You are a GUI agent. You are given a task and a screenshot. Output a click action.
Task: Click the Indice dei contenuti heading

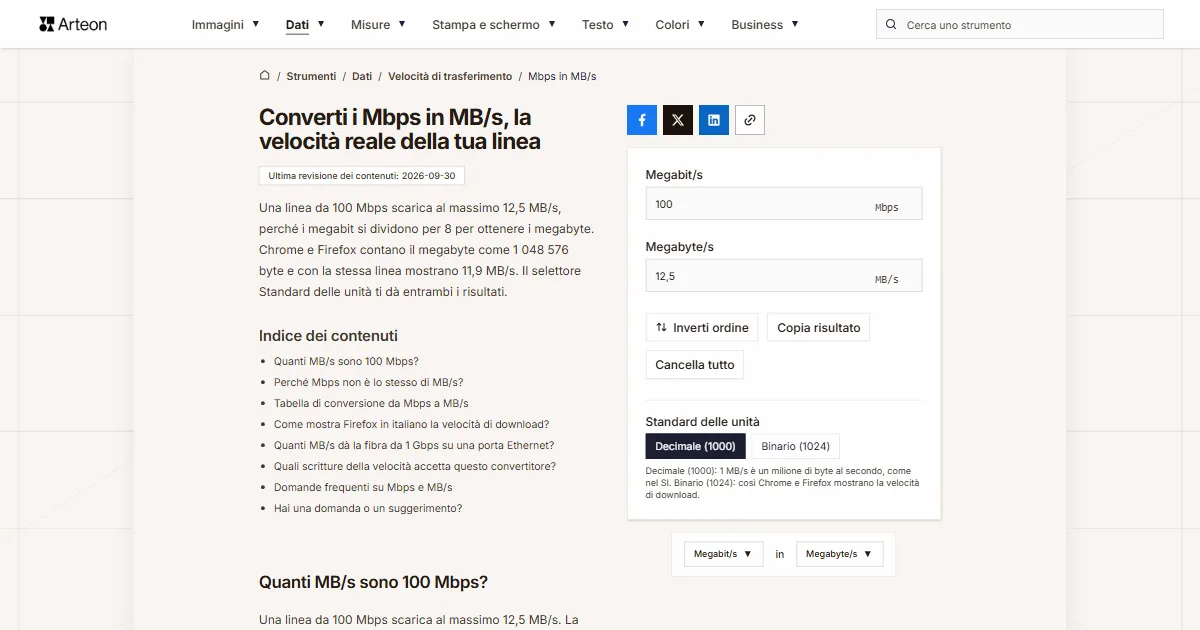pos(328,336)
